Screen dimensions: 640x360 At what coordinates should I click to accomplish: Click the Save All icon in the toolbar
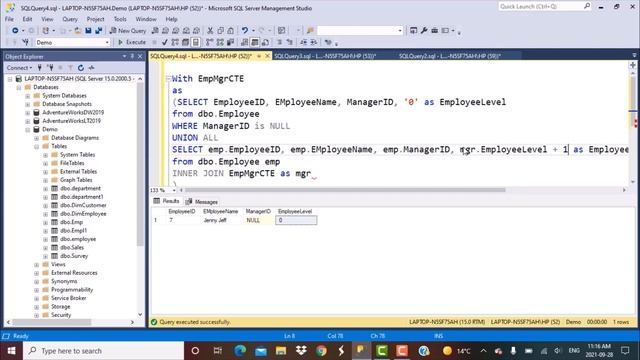98,31
